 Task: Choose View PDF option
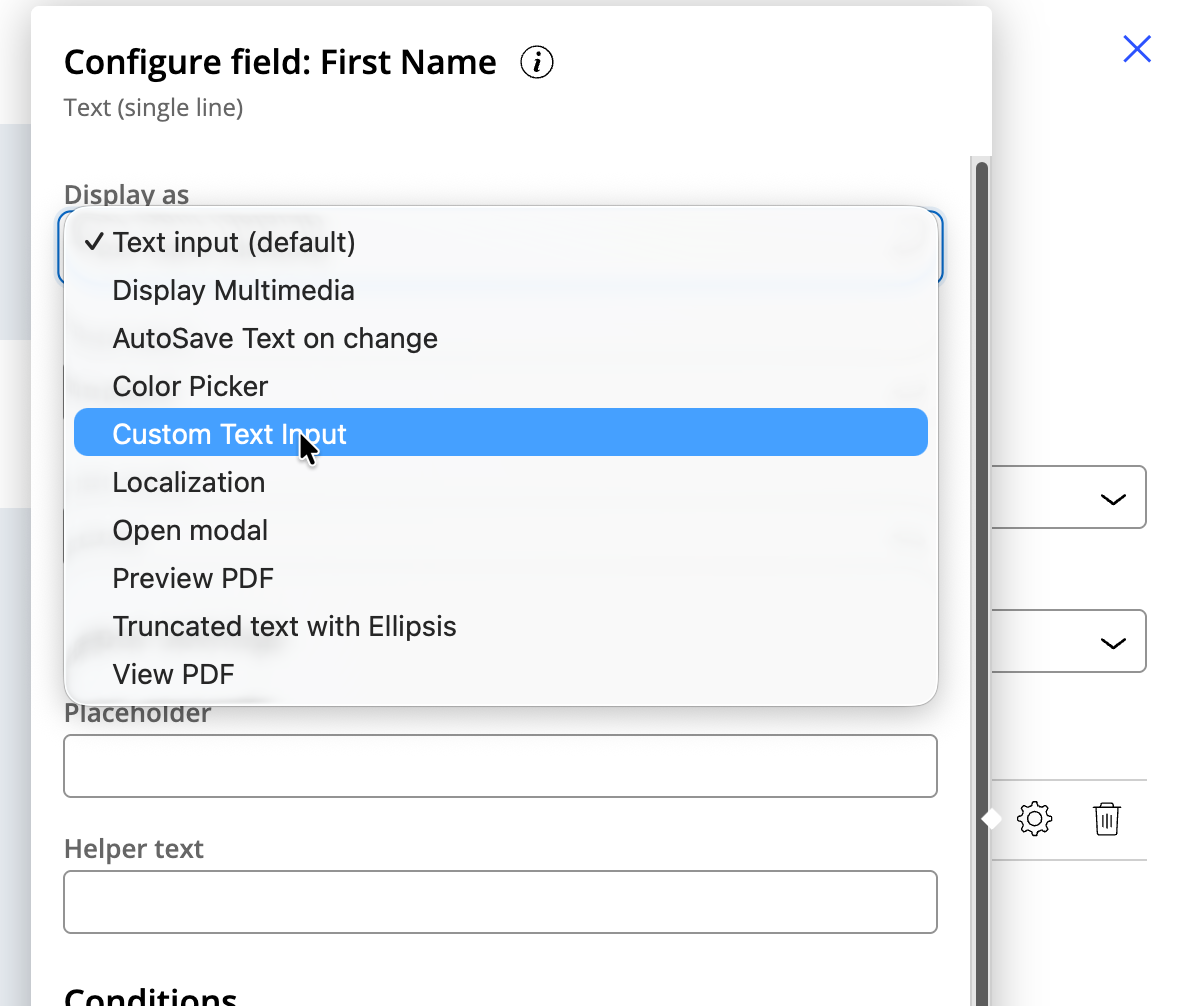coord(173,674)
